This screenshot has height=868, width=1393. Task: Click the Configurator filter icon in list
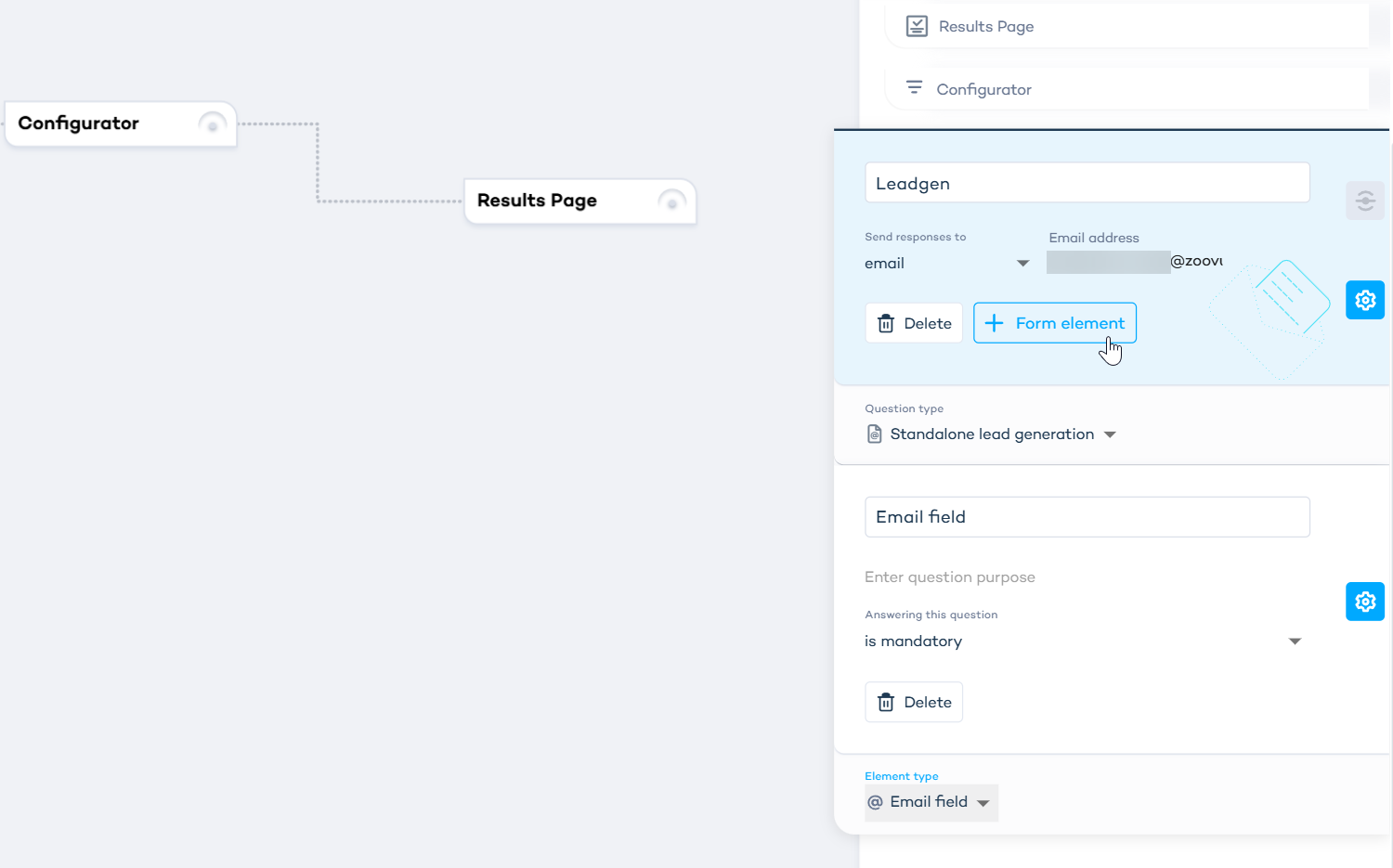click(x=914, y=88)
